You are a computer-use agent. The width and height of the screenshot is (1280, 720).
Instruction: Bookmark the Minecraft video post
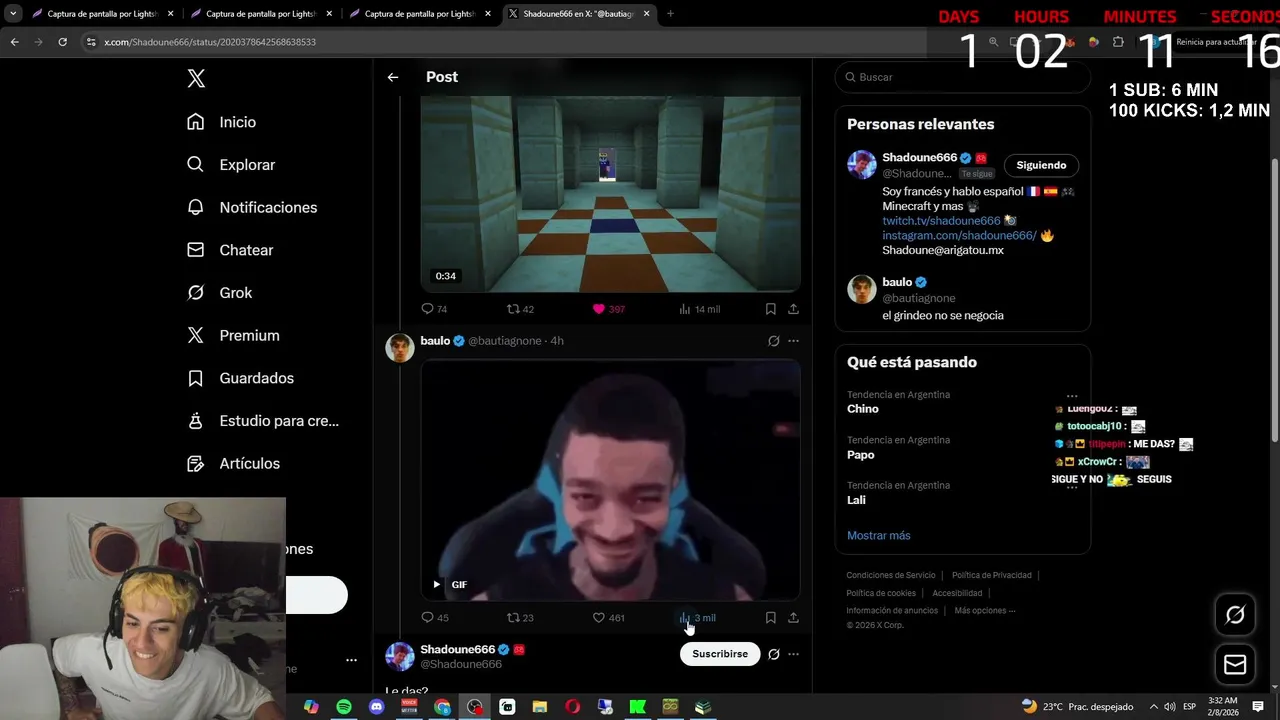tap(770, 309)
